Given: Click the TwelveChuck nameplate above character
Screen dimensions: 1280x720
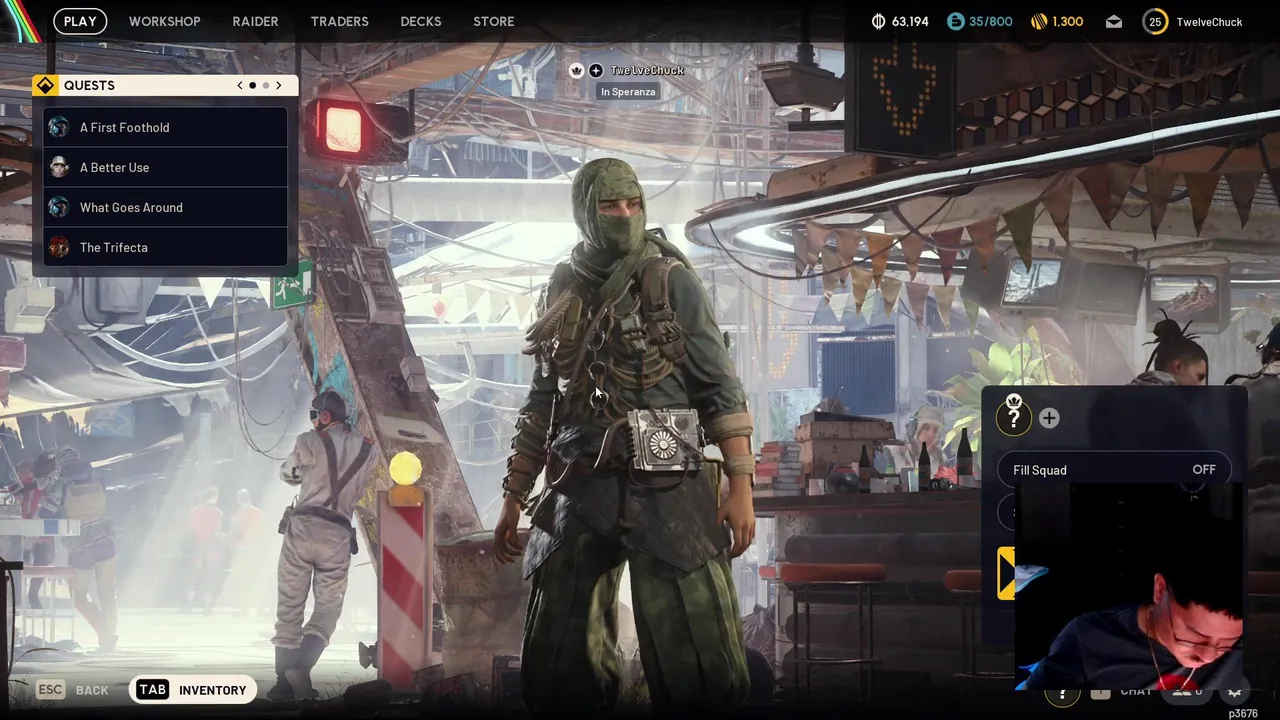Looking at the screenshot, I should [x=647, y=70].
